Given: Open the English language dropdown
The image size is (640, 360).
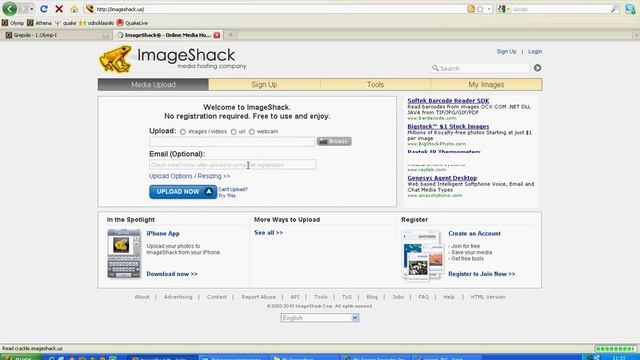Looking at the screenshot, I should [x=320, y=318].
